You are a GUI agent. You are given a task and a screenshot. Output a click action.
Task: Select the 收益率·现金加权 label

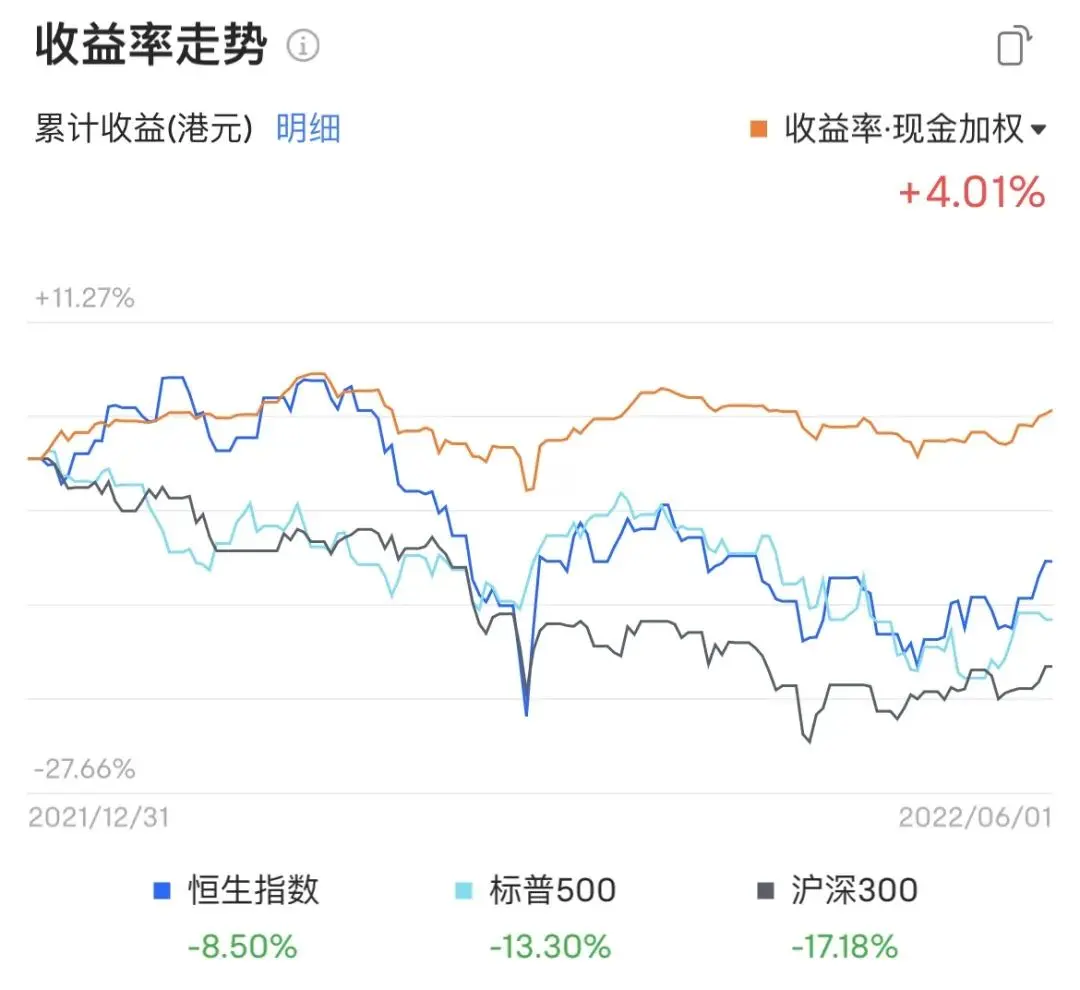point(904,129)
